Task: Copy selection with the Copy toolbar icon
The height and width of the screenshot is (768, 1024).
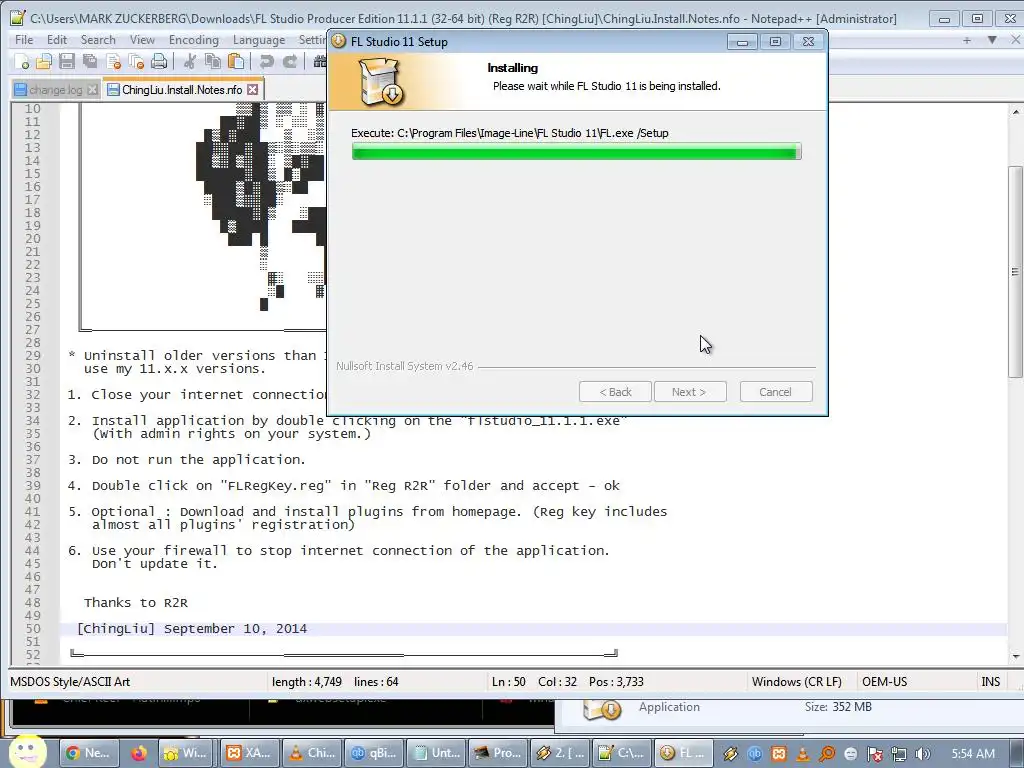Action: [x=212, y=62]
